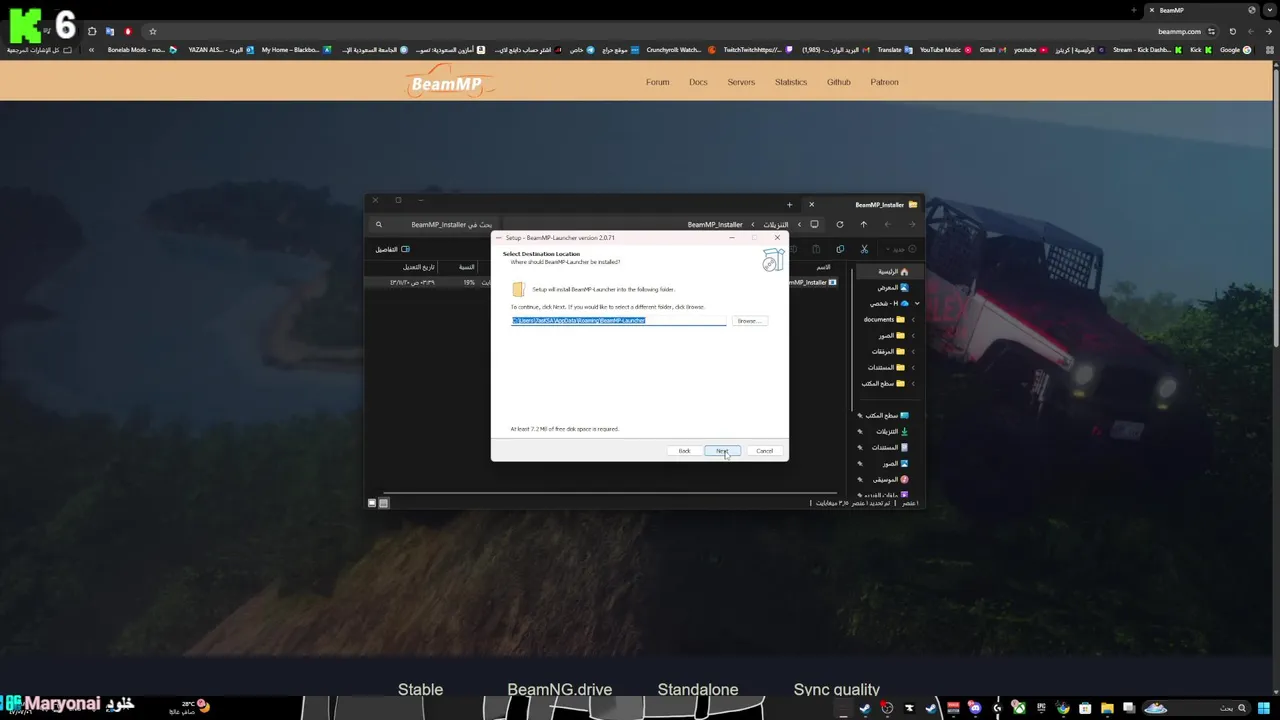Add new File Explorer tab

(x=790, y=205)
